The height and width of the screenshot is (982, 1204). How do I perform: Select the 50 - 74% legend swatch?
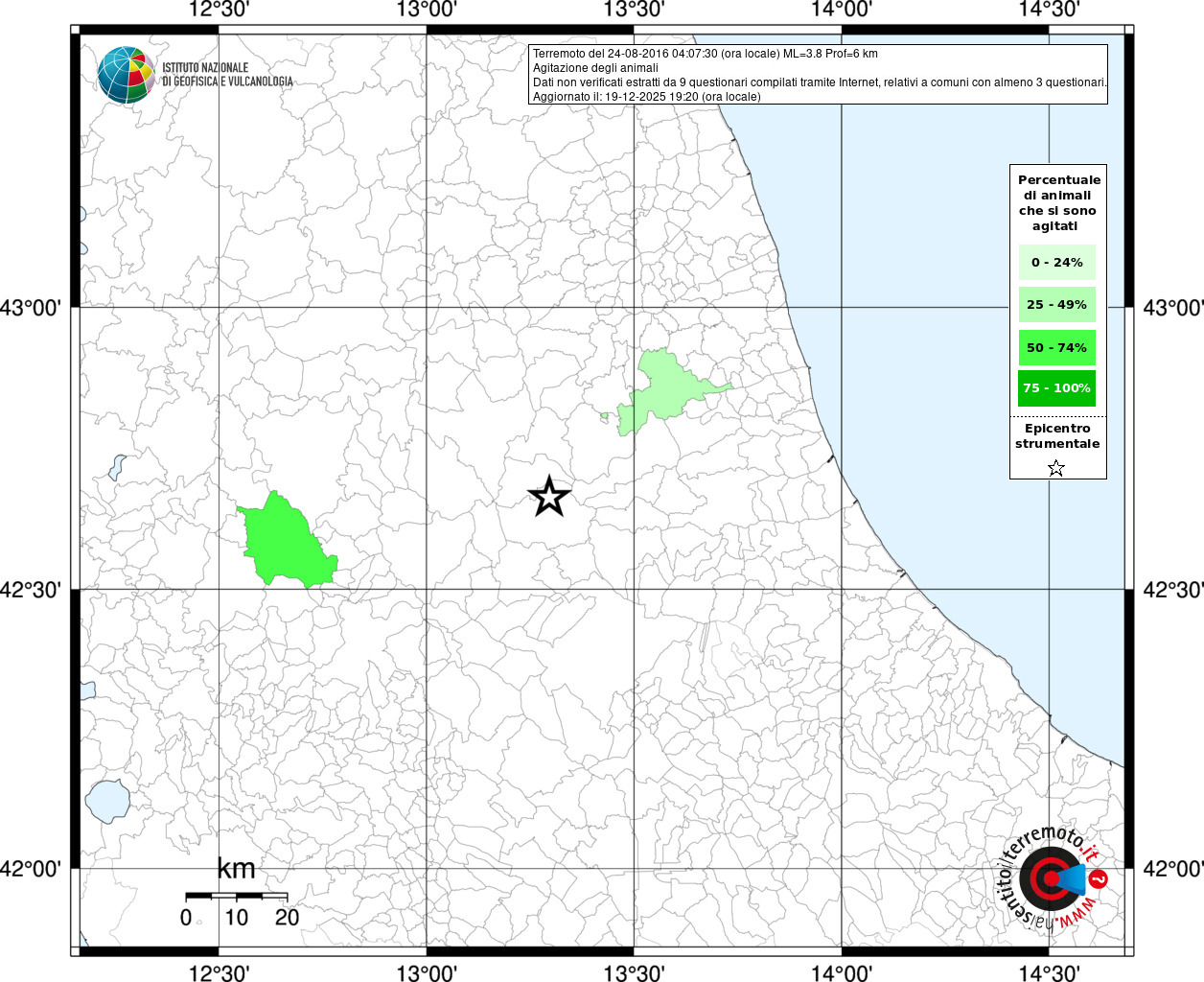tap(1057, 347)
